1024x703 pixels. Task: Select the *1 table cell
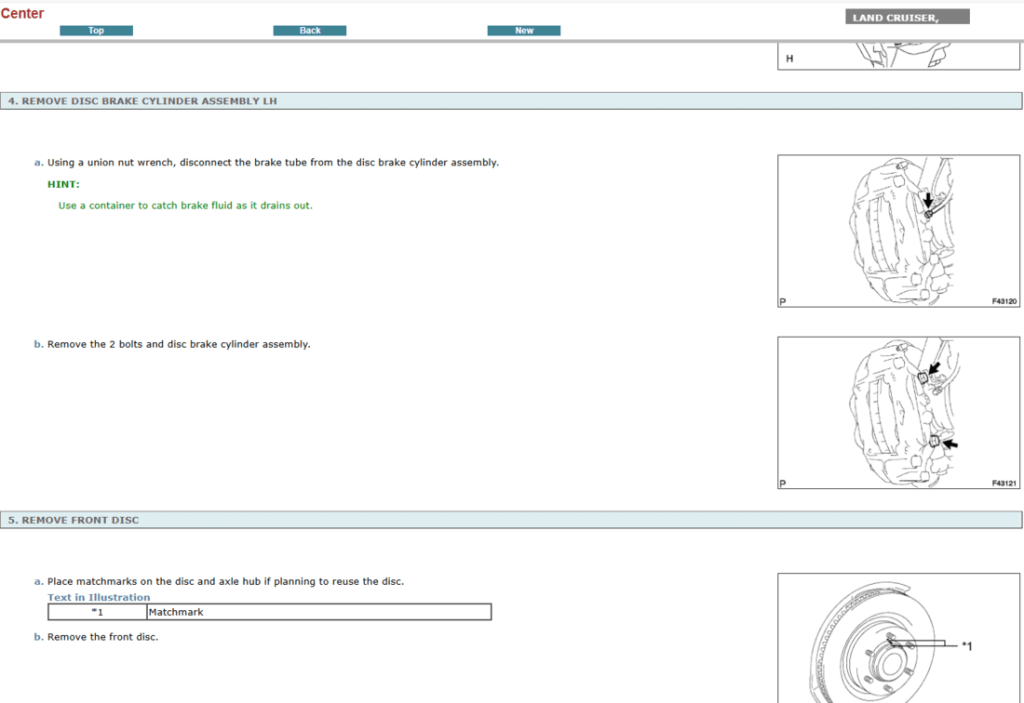click(97, 612)
